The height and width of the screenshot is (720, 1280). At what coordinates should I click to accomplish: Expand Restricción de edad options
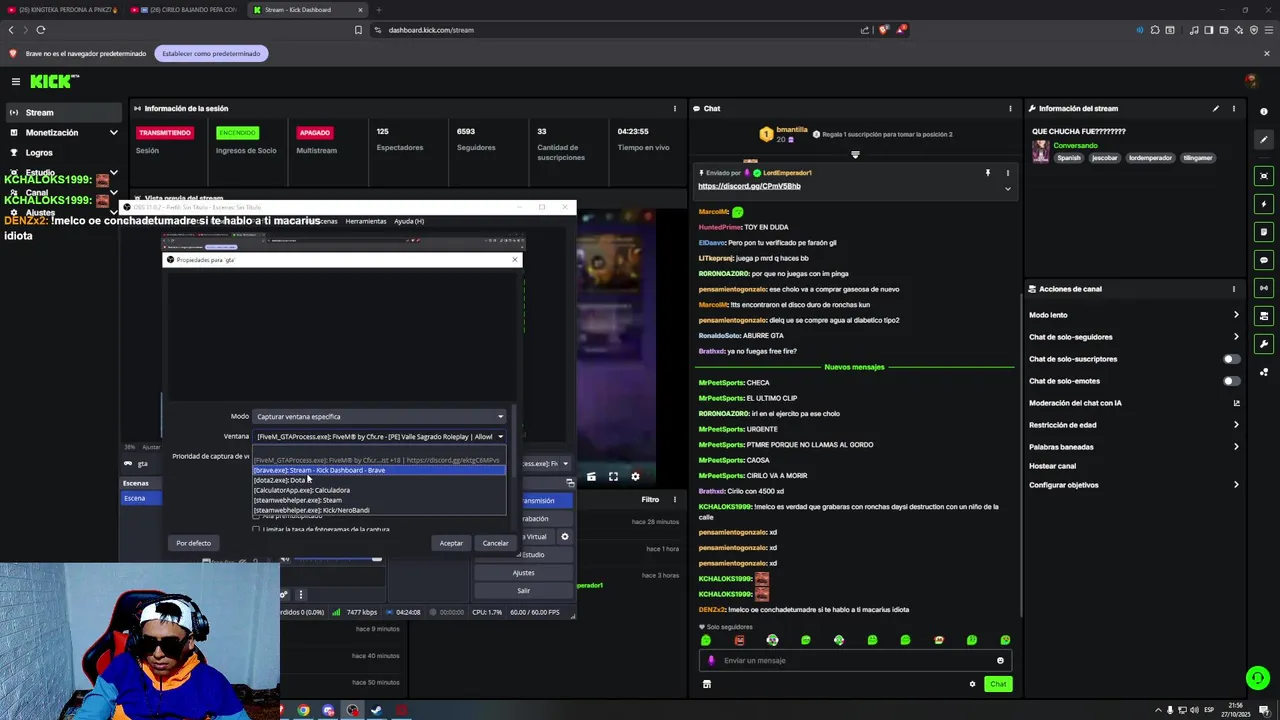pyautogui.click(x=1236, y=425)
